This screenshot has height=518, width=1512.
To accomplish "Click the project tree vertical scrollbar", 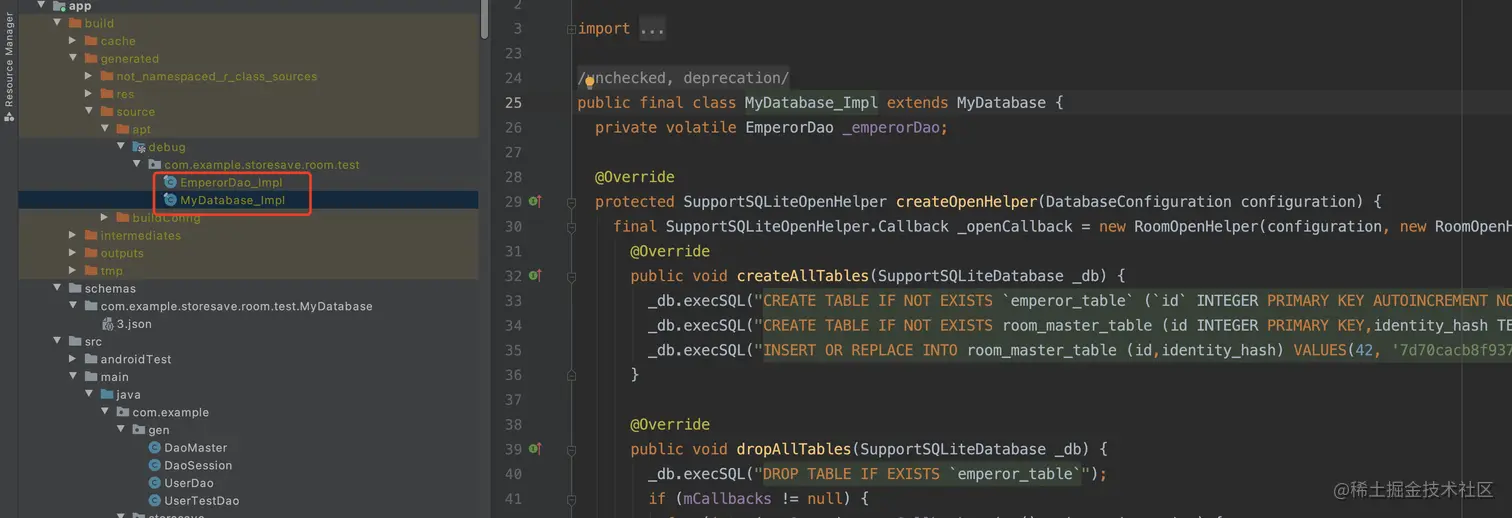I will [485, 19].
